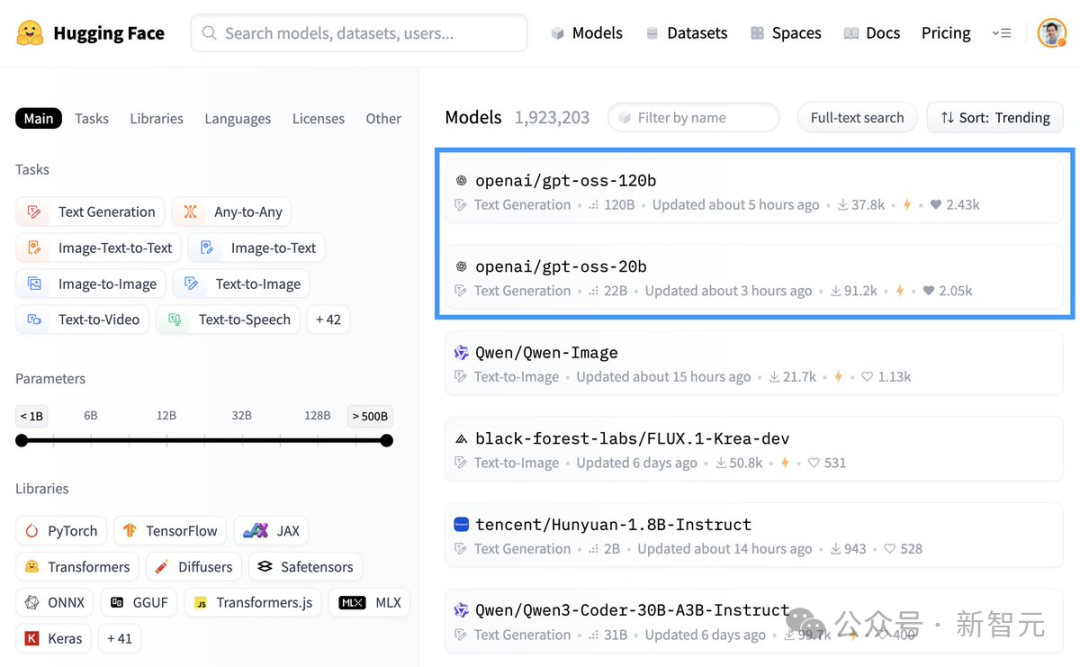
Task: Click the Models cube icon in navbar
Action: 557,33
